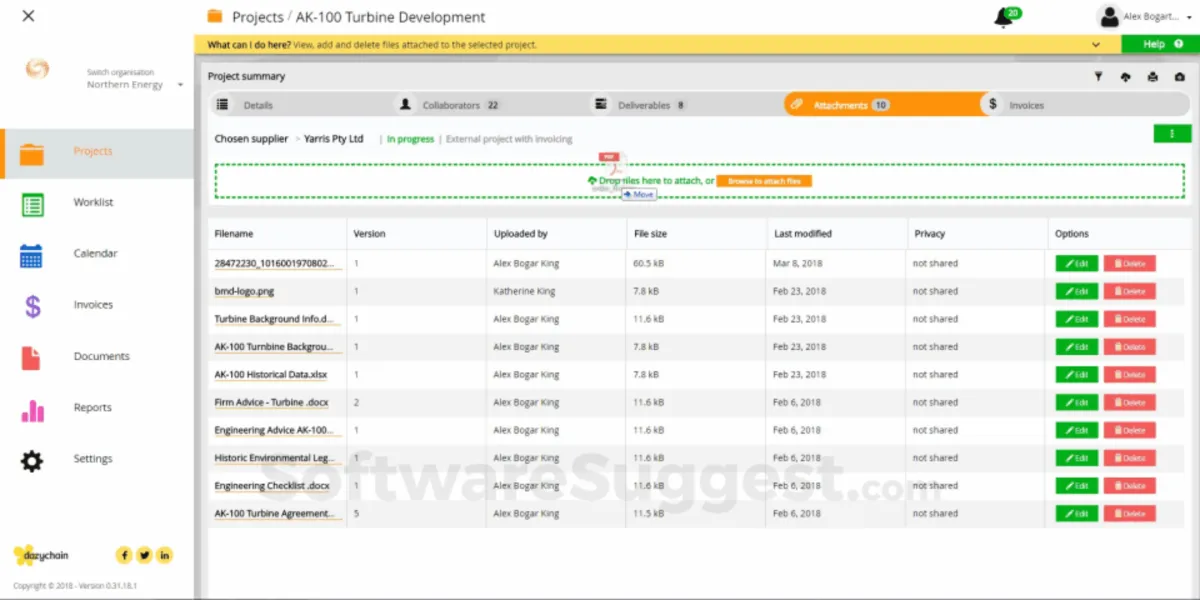Click the cloud upload icon
This screenshot has width=1200, height=600.
coord(1125,77)
